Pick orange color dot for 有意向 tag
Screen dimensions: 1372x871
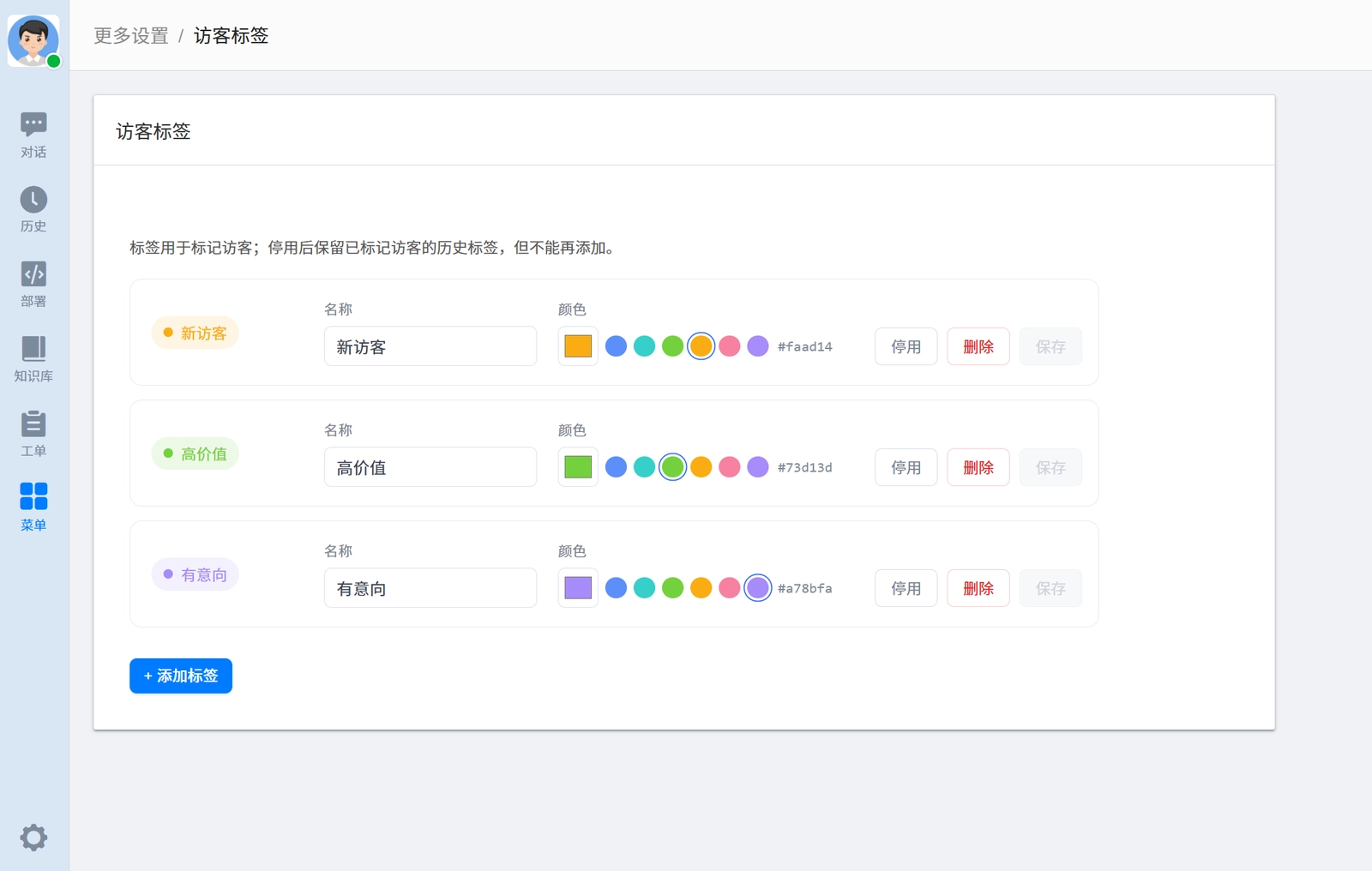701,588
